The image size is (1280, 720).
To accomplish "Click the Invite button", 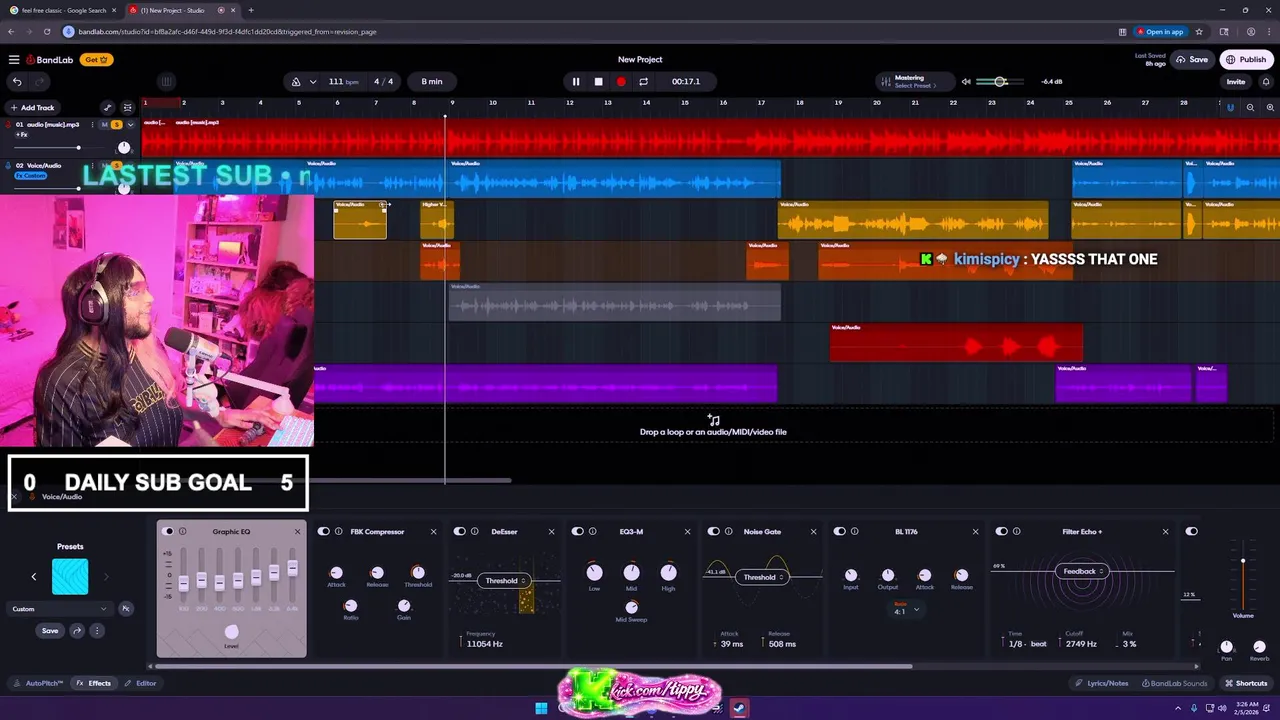I will coord(1236,81).
